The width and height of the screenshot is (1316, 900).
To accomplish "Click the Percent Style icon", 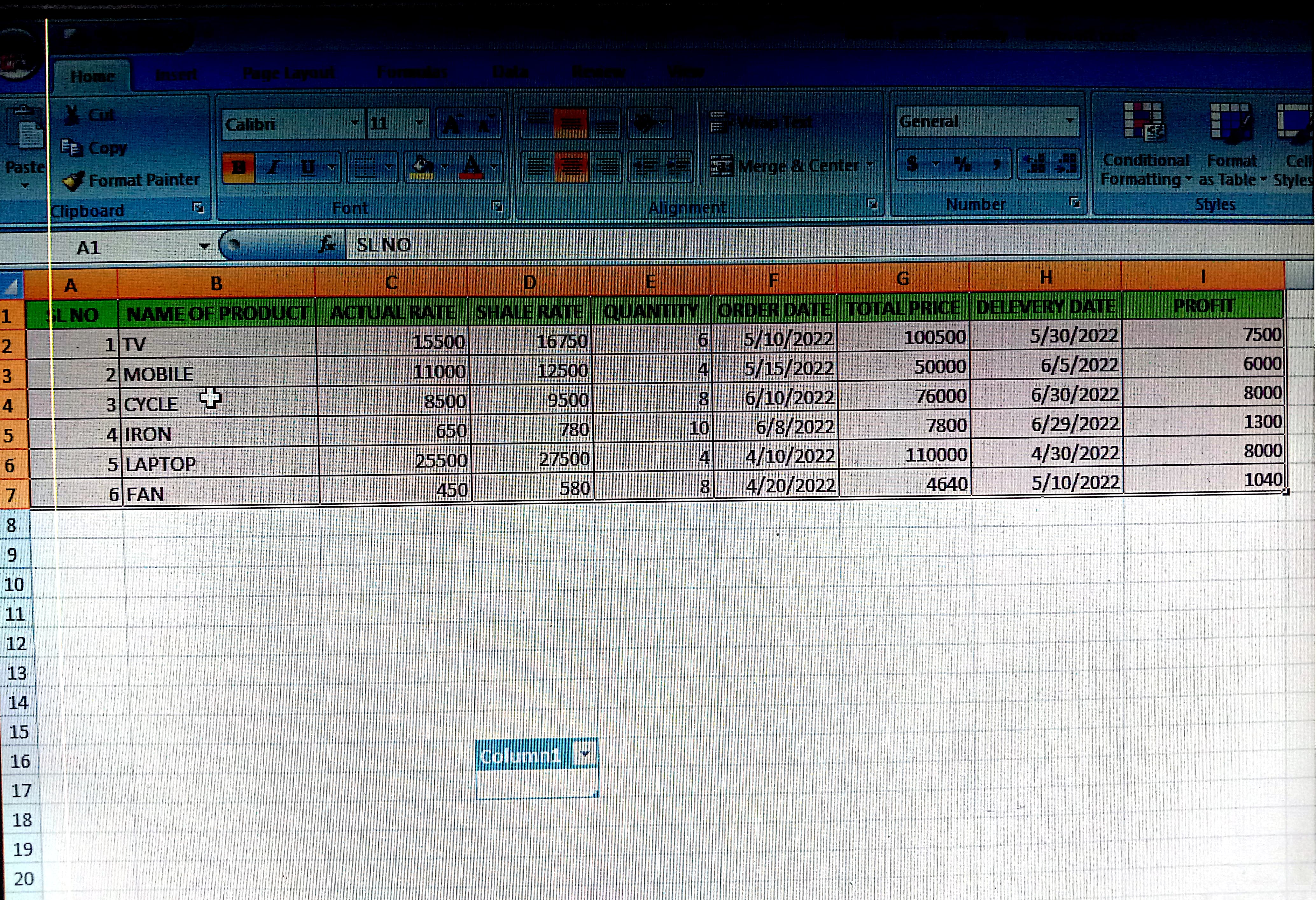I will click(962, 165).
